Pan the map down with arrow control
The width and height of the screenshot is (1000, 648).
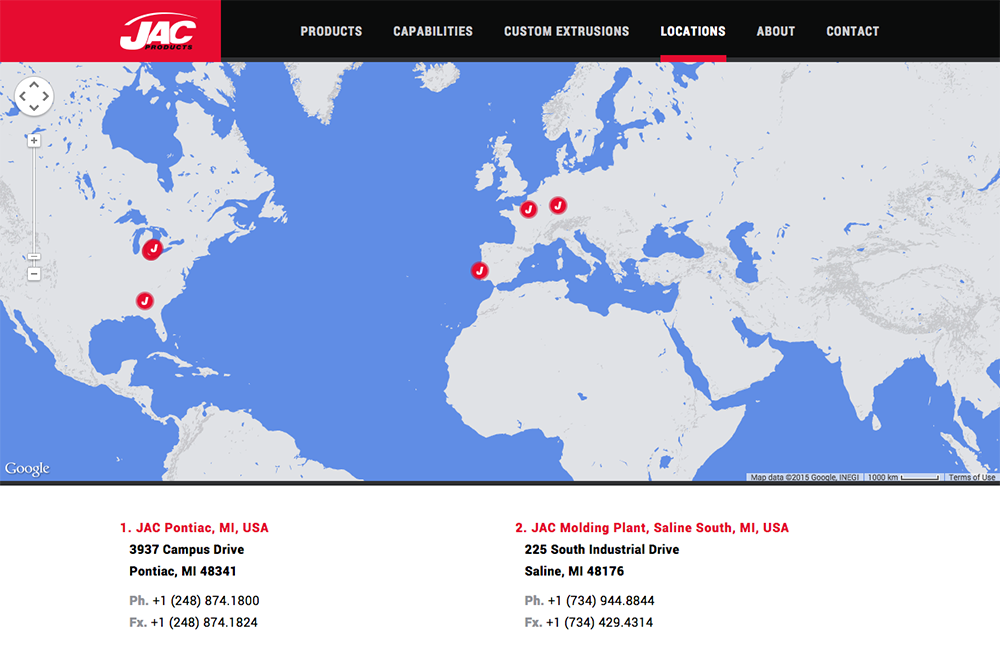tap(34, 107)
